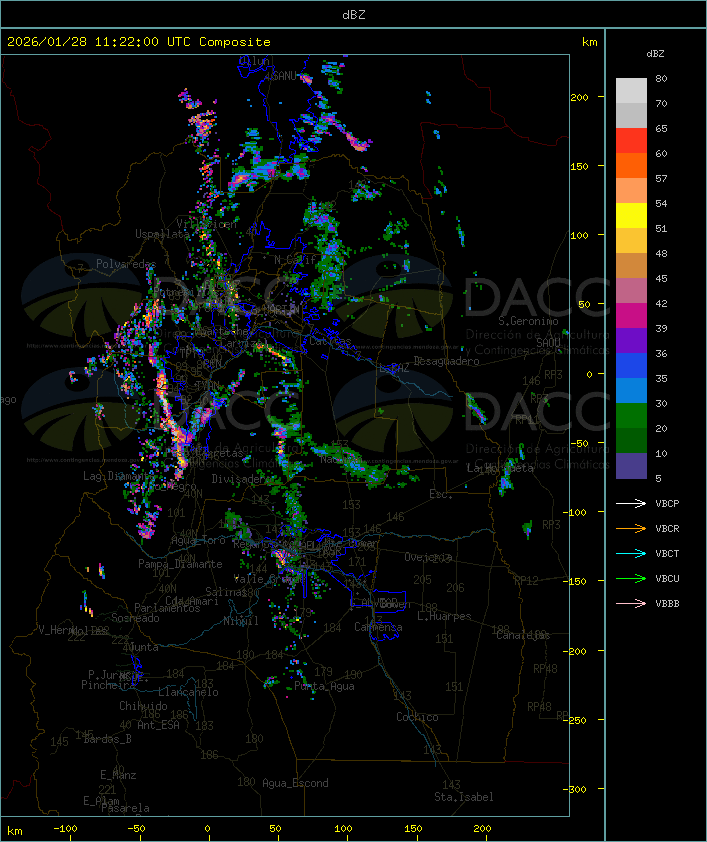Viewport: 707px width, 842px height.
Task: Click the legend value 57
Action: tap(661, 178)
